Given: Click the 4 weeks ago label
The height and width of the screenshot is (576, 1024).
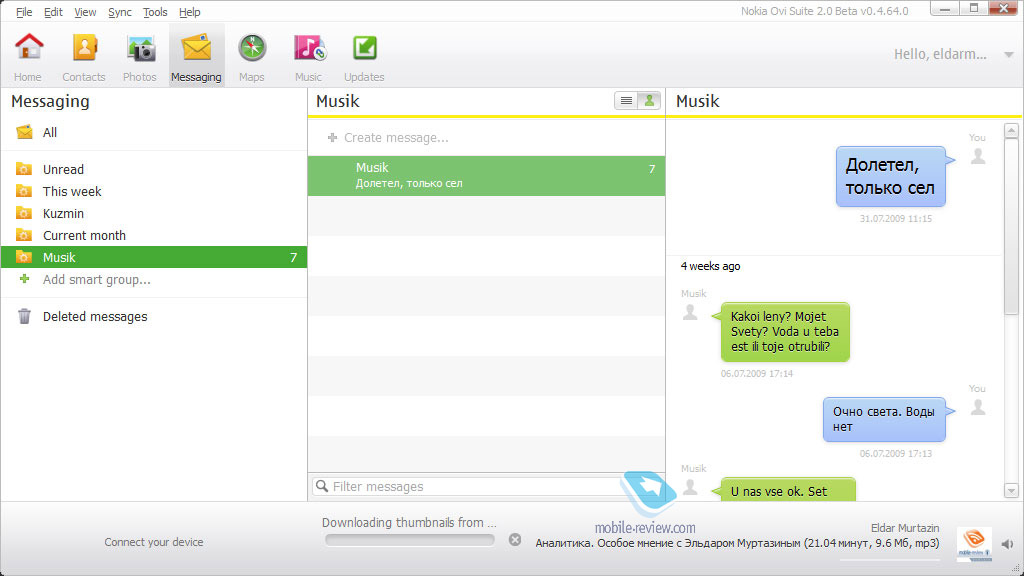Looking at the screenshot, I should click(711, 266).
